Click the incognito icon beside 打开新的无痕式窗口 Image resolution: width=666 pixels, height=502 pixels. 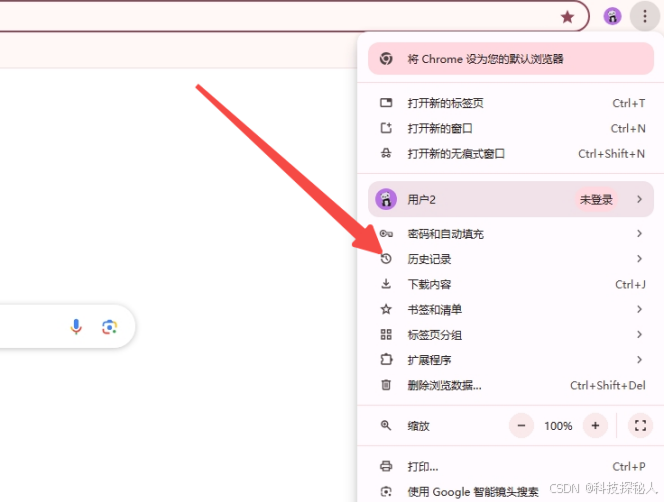386,153
